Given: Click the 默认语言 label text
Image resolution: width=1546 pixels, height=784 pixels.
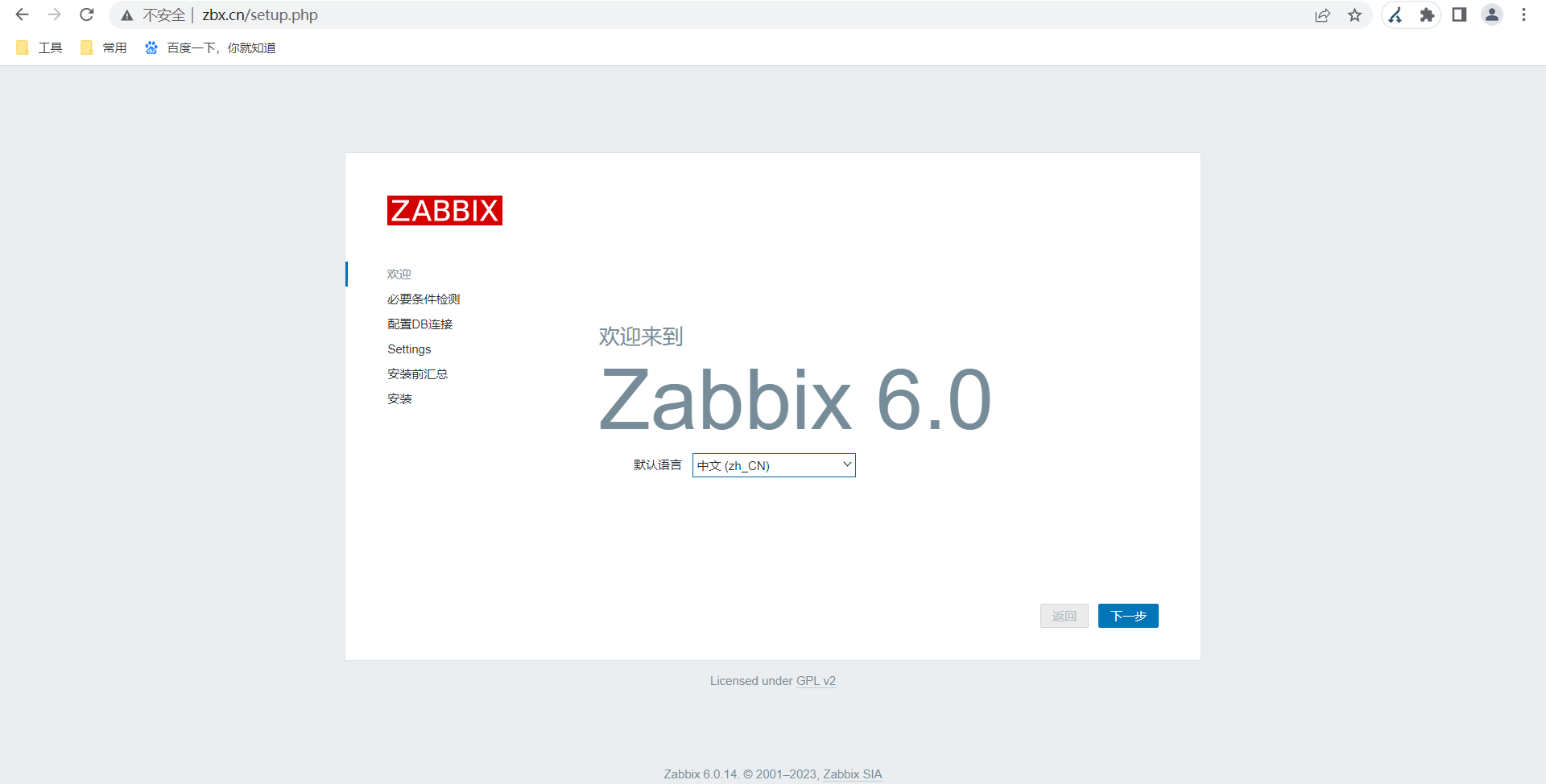Looking at the screenshot, I should 658,465.
